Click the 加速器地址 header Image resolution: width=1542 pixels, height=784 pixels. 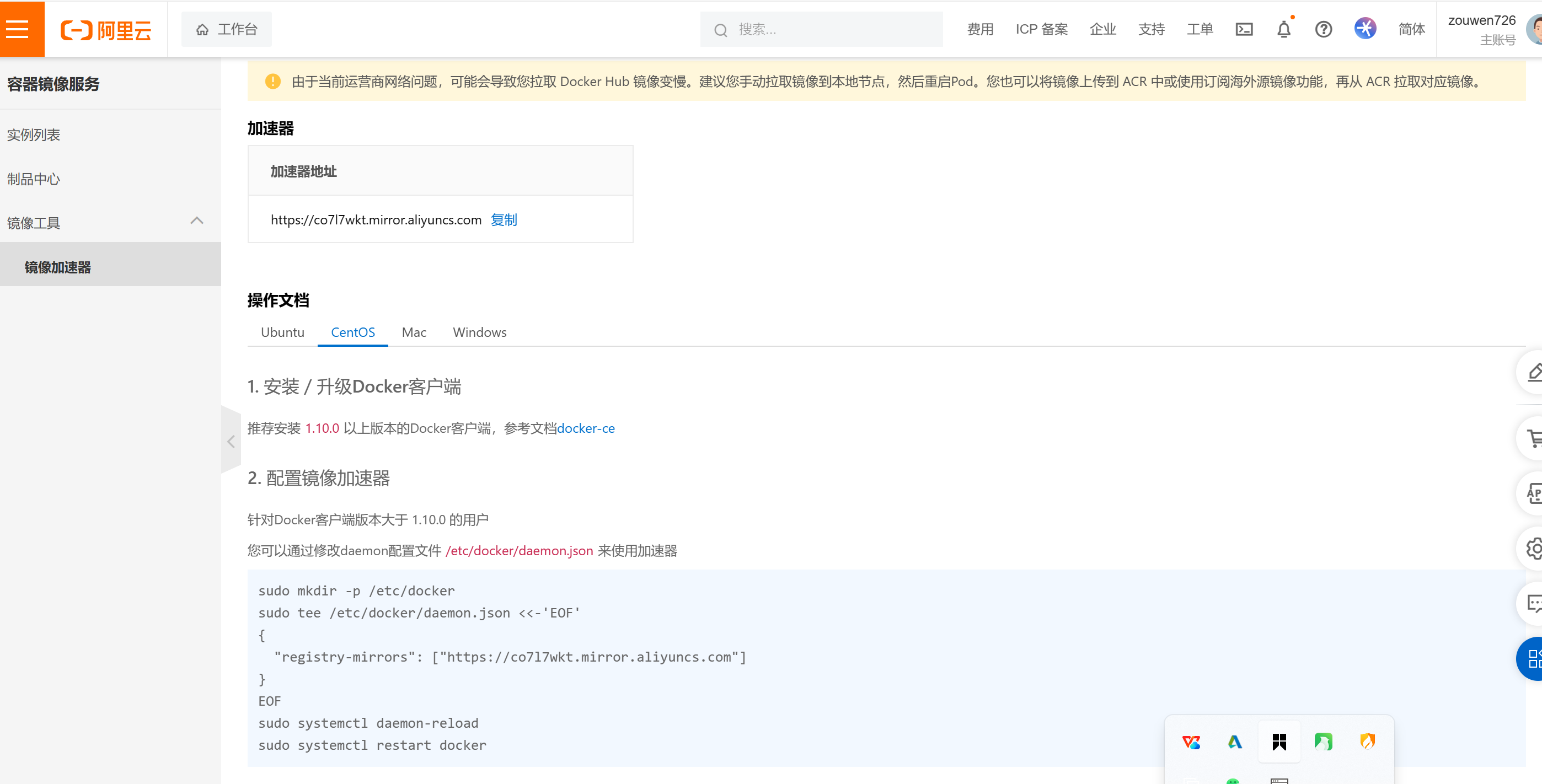tap(303, 172)
